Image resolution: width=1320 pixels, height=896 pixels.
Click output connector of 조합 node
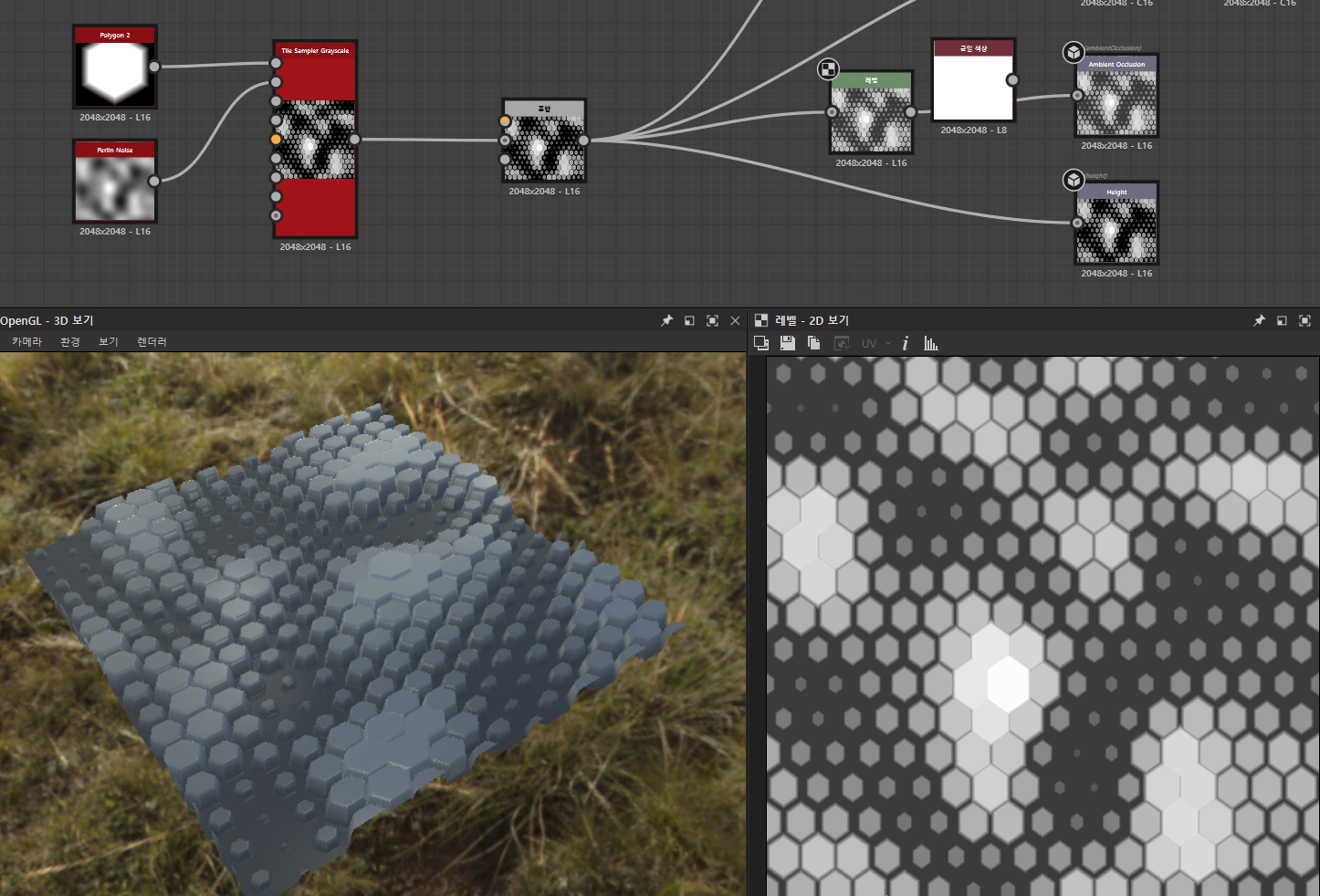coord(583,141)
